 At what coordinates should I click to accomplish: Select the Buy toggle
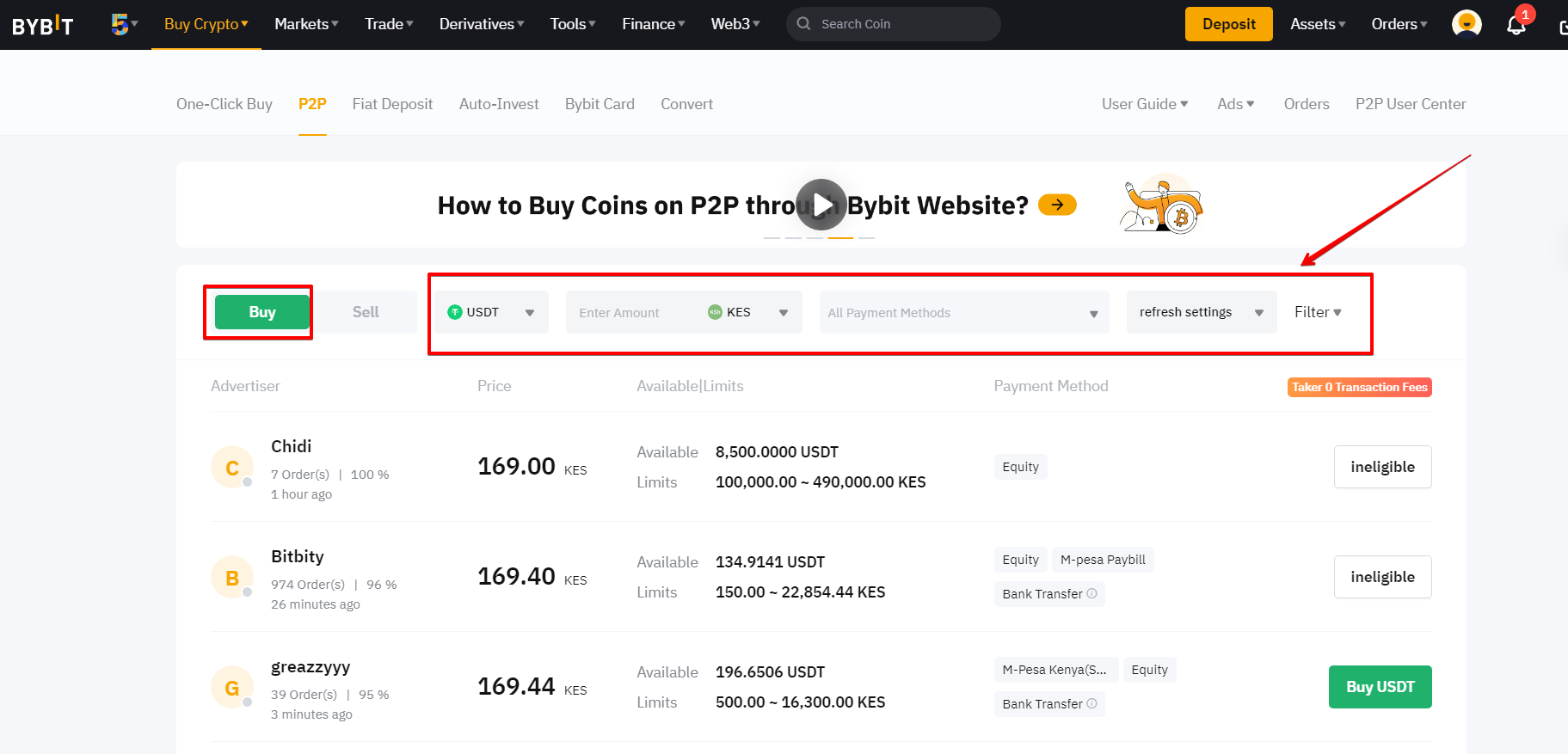[x=261, y=312]
